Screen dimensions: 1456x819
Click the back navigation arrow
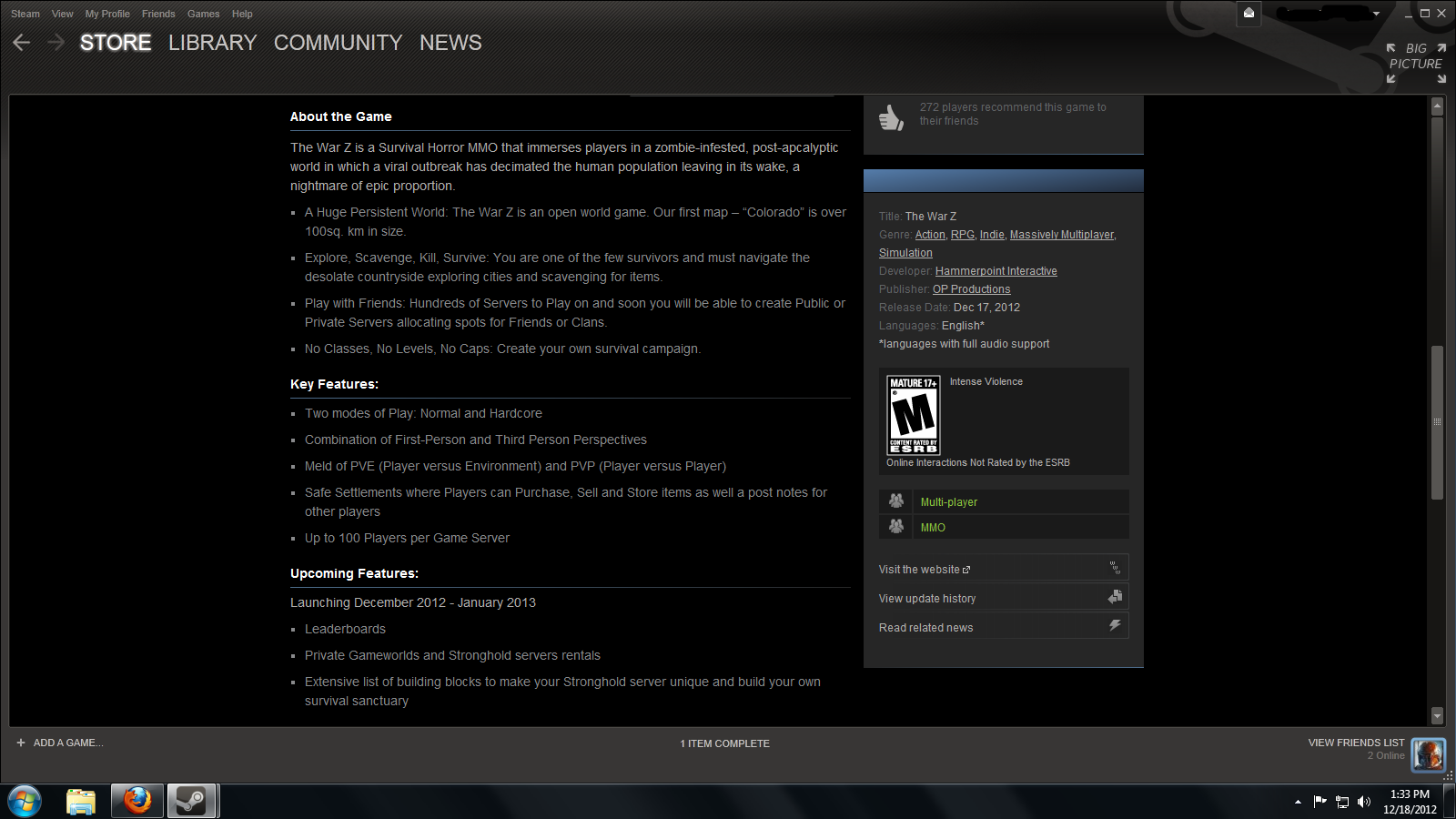pos(22,43)
